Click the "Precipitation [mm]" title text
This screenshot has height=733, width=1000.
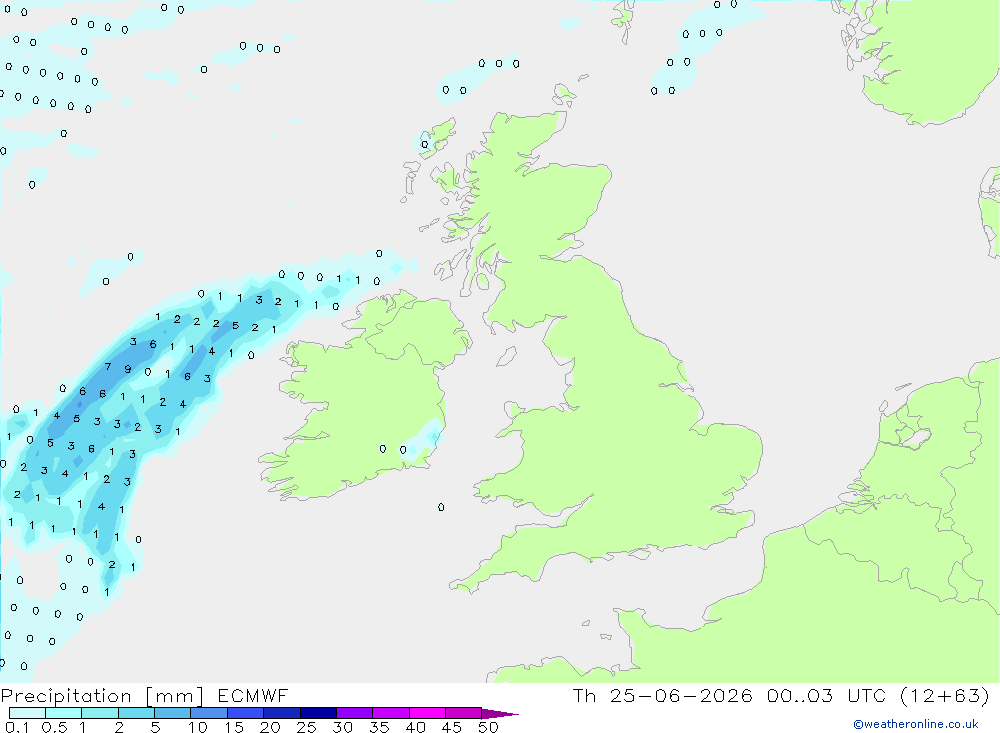(102, 696)
